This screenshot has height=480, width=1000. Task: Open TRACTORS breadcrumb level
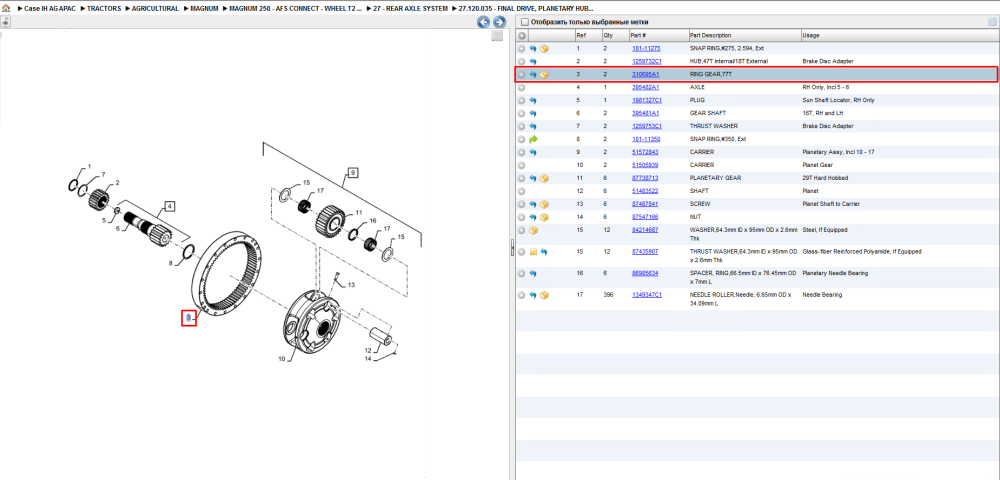point(104,9)
